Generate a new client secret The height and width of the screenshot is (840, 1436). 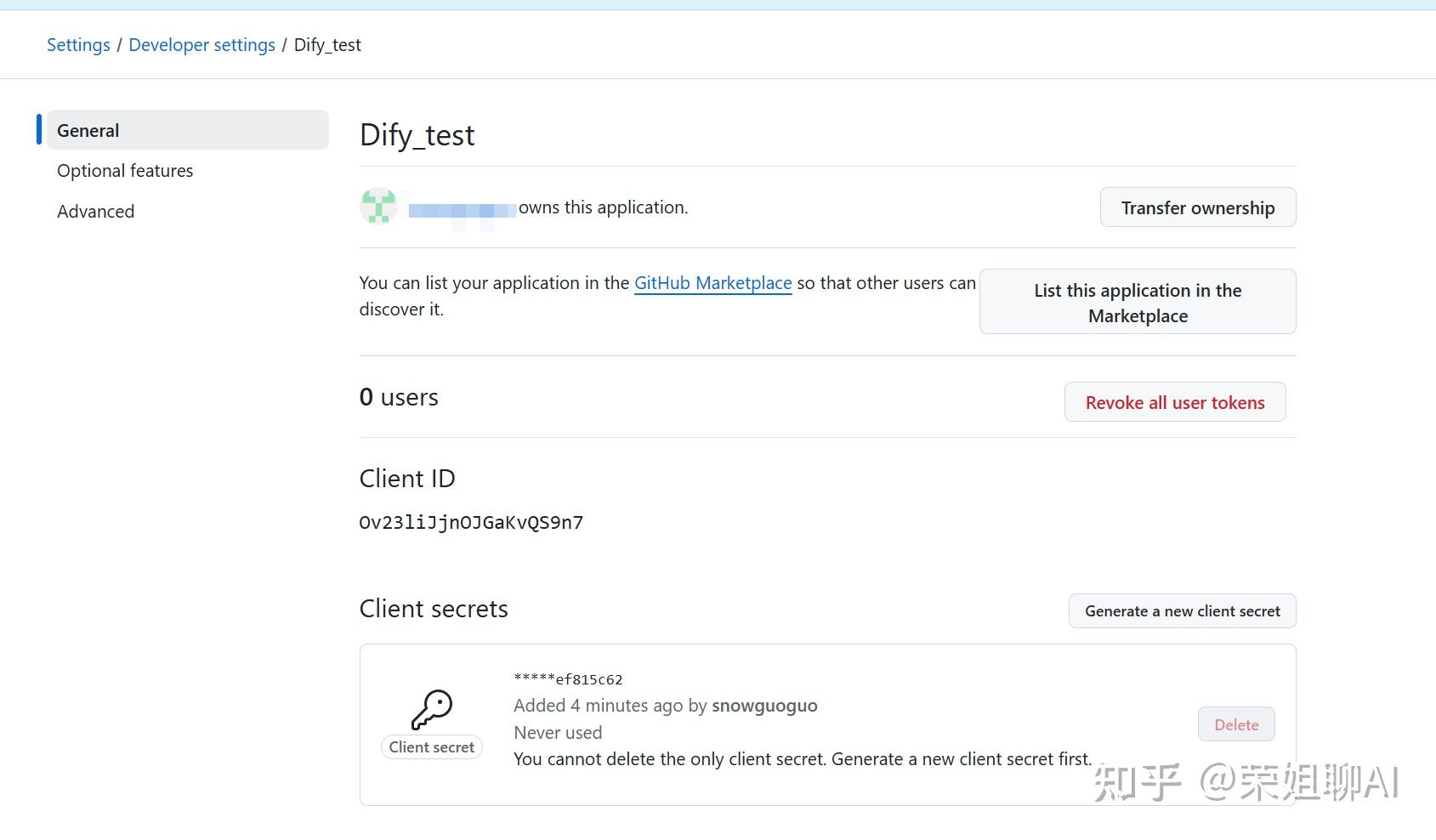[x=1182, y=610]
